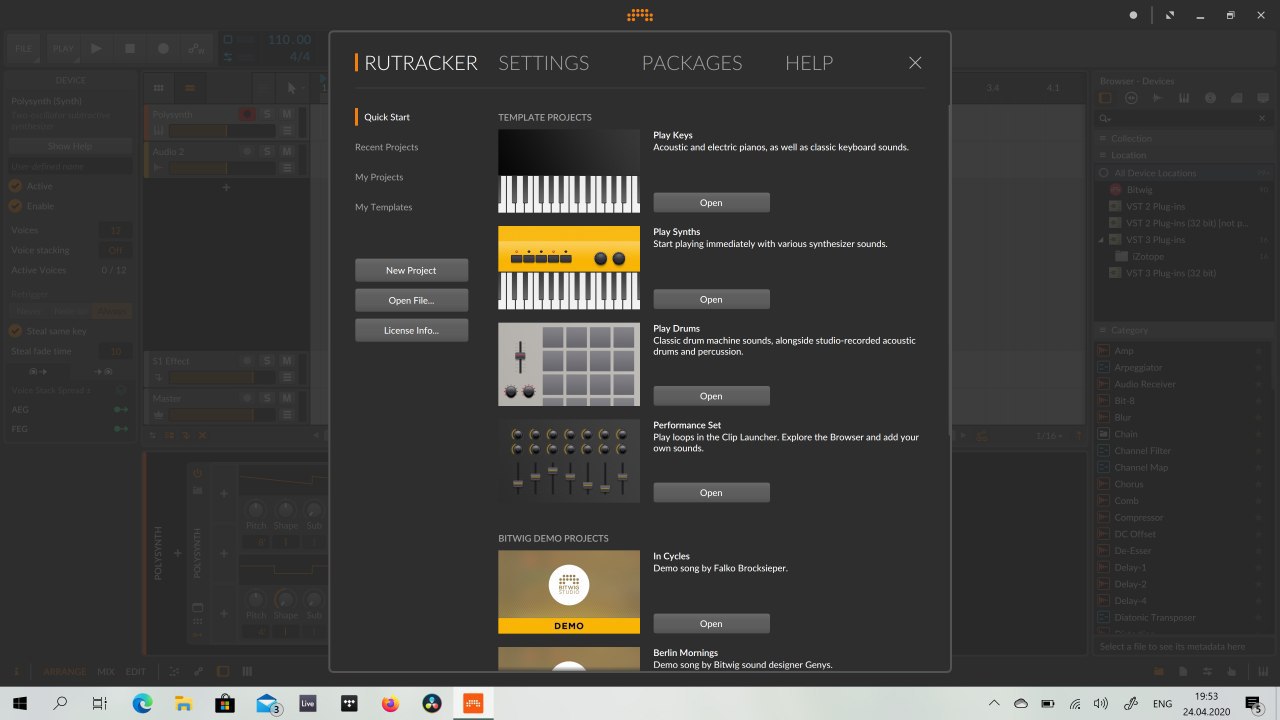Screen dimensions: 1280x720
Task: Adjust Polysynth track volume slider
Action: 220,131
